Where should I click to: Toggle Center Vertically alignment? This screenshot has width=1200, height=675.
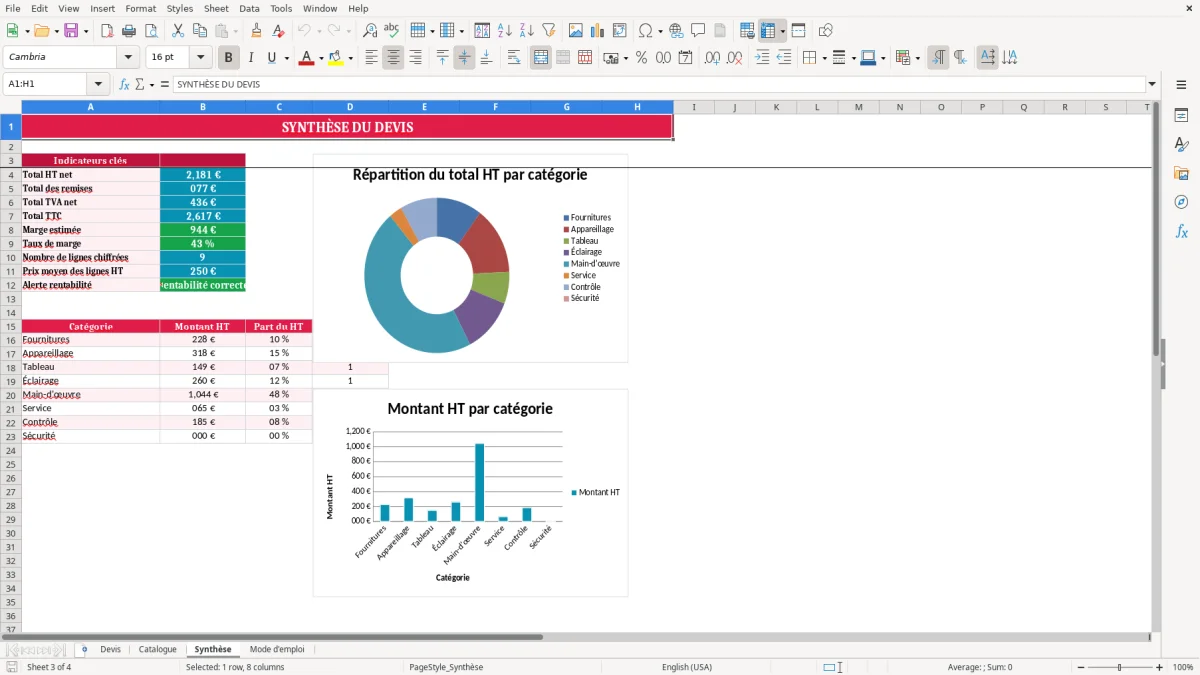[x=464, y=58]
